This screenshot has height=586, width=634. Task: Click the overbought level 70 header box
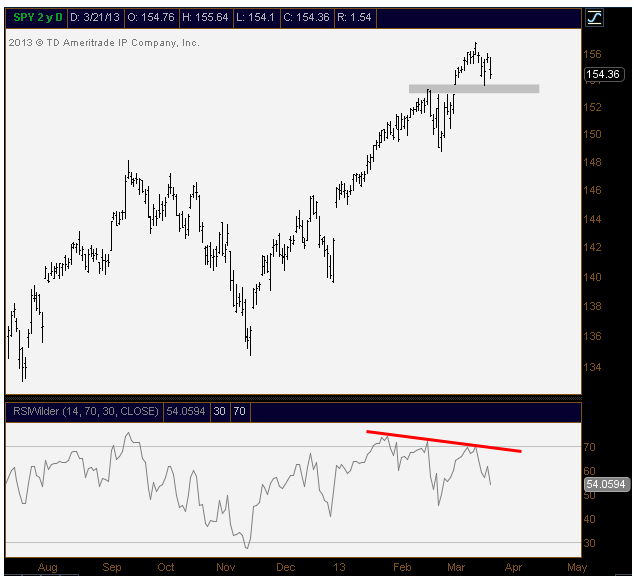tap(239, 411)
